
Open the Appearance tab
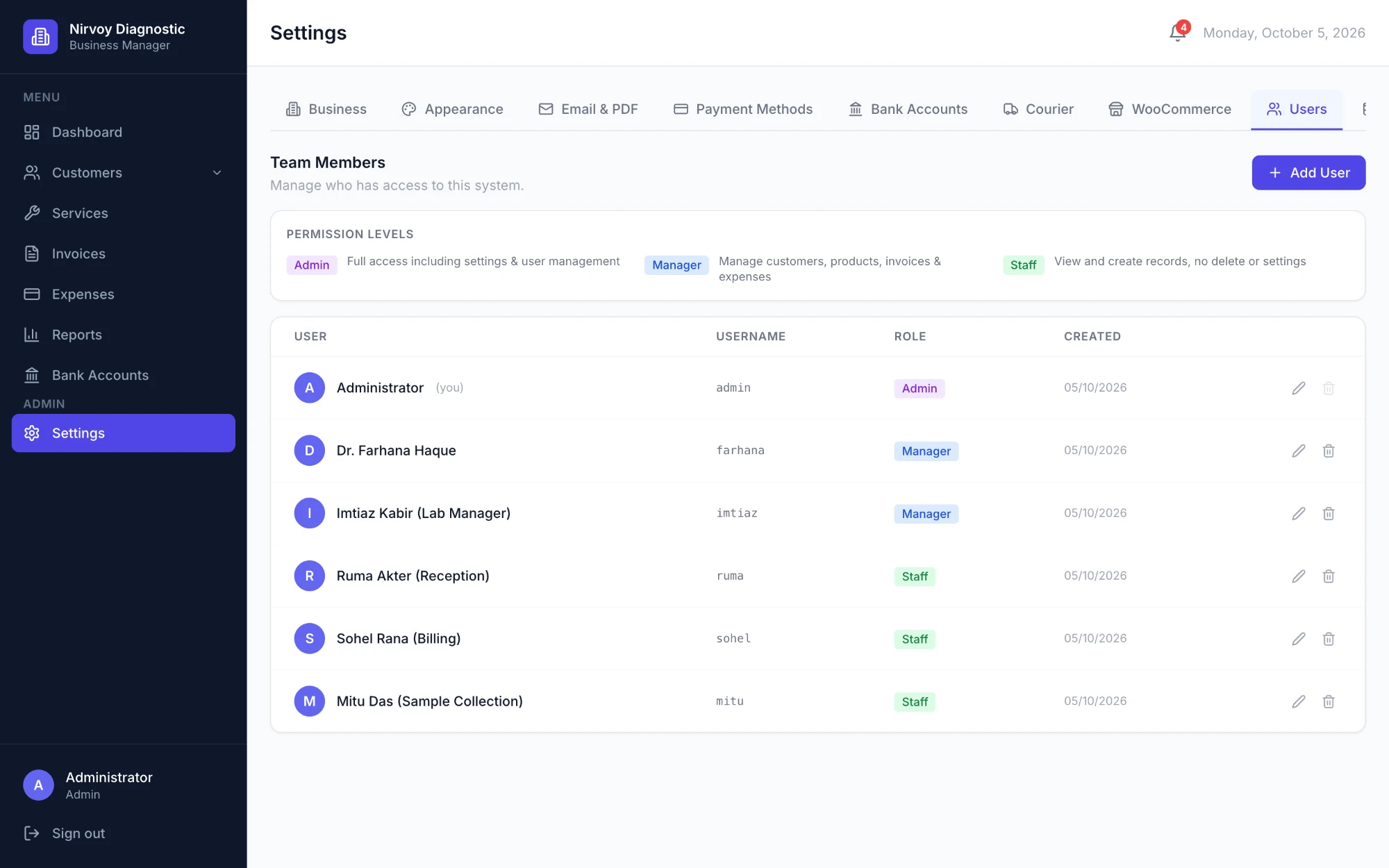(x=452, y=109)
